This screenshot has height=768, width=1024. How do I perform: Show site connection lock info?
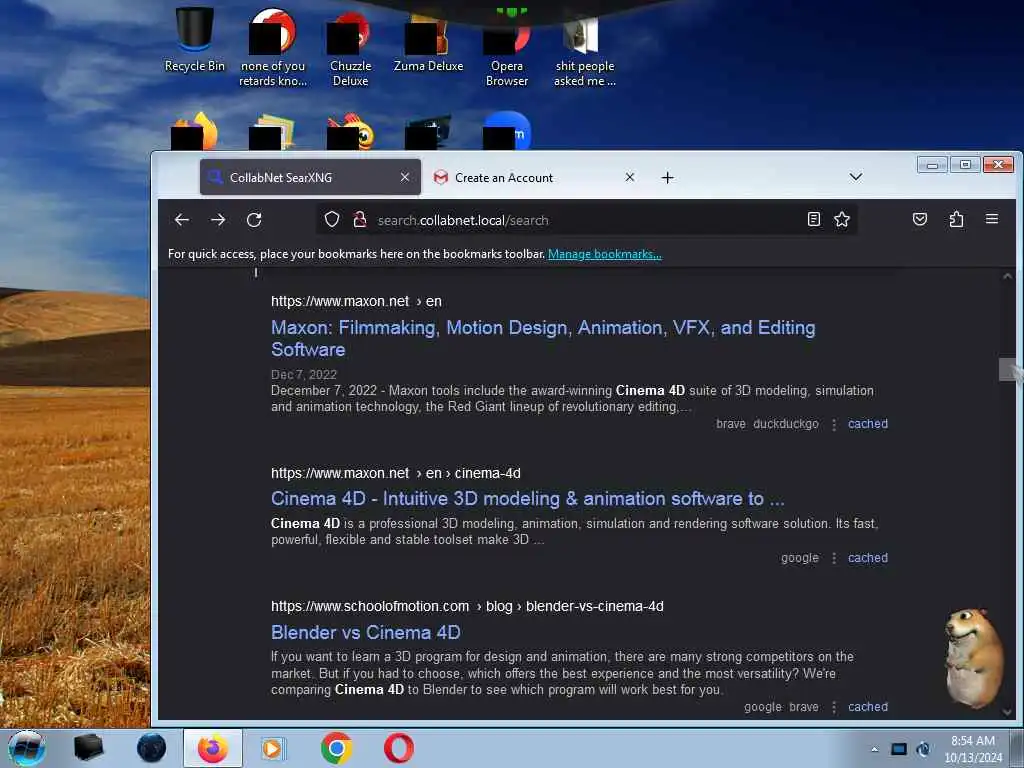[x=359, y=219]
